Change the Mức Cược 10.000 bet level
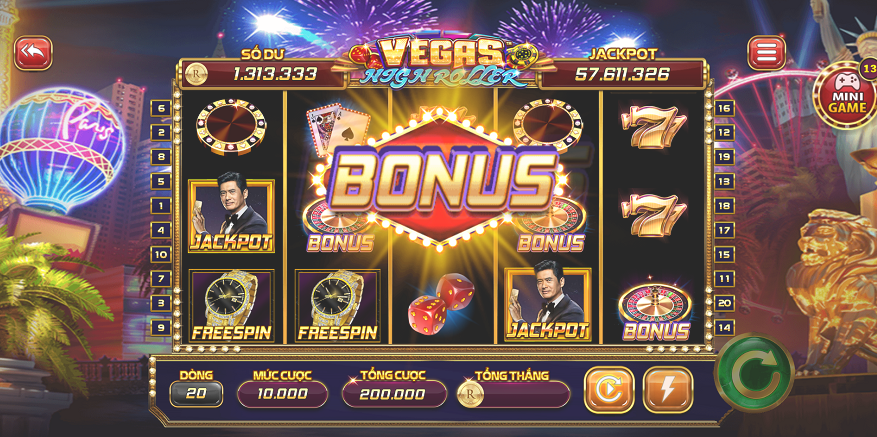 tap(282, 394)
